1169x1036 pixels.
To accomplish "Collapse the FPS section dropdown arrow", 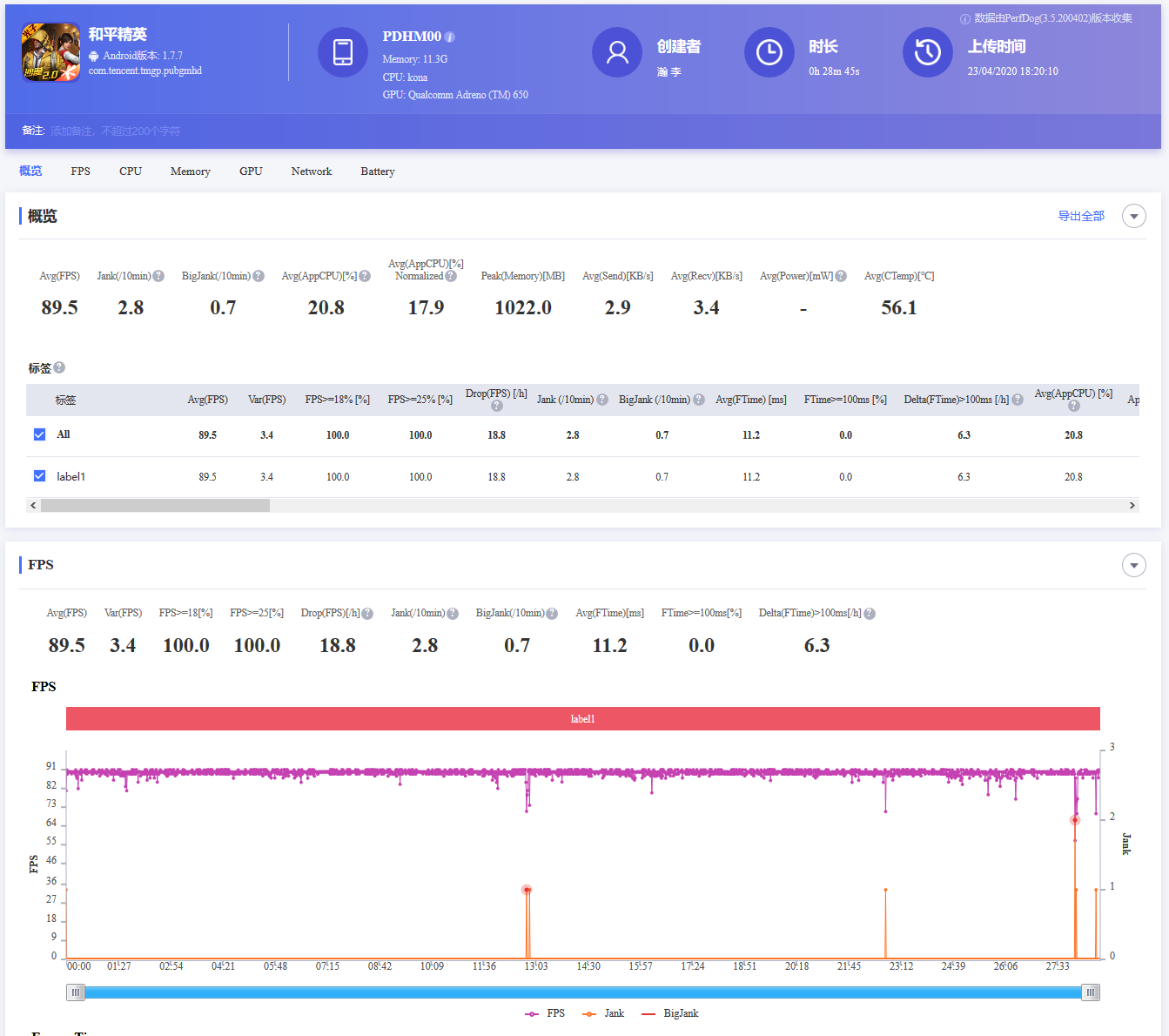I will tap(1133, 566).
